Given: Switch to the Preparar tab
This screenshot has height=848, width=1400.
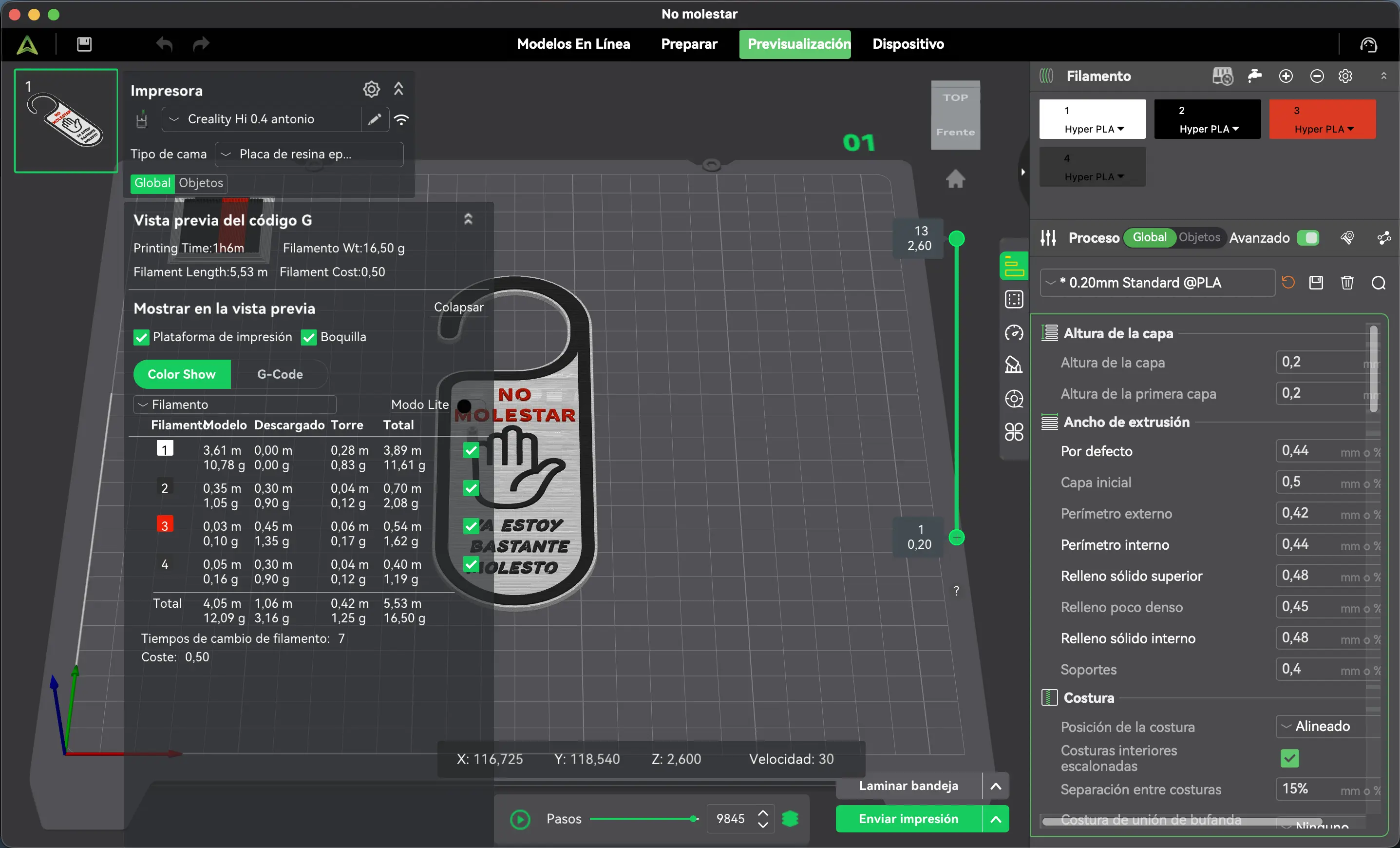Looking at the screenshot, I should click(x=689, y=44).
